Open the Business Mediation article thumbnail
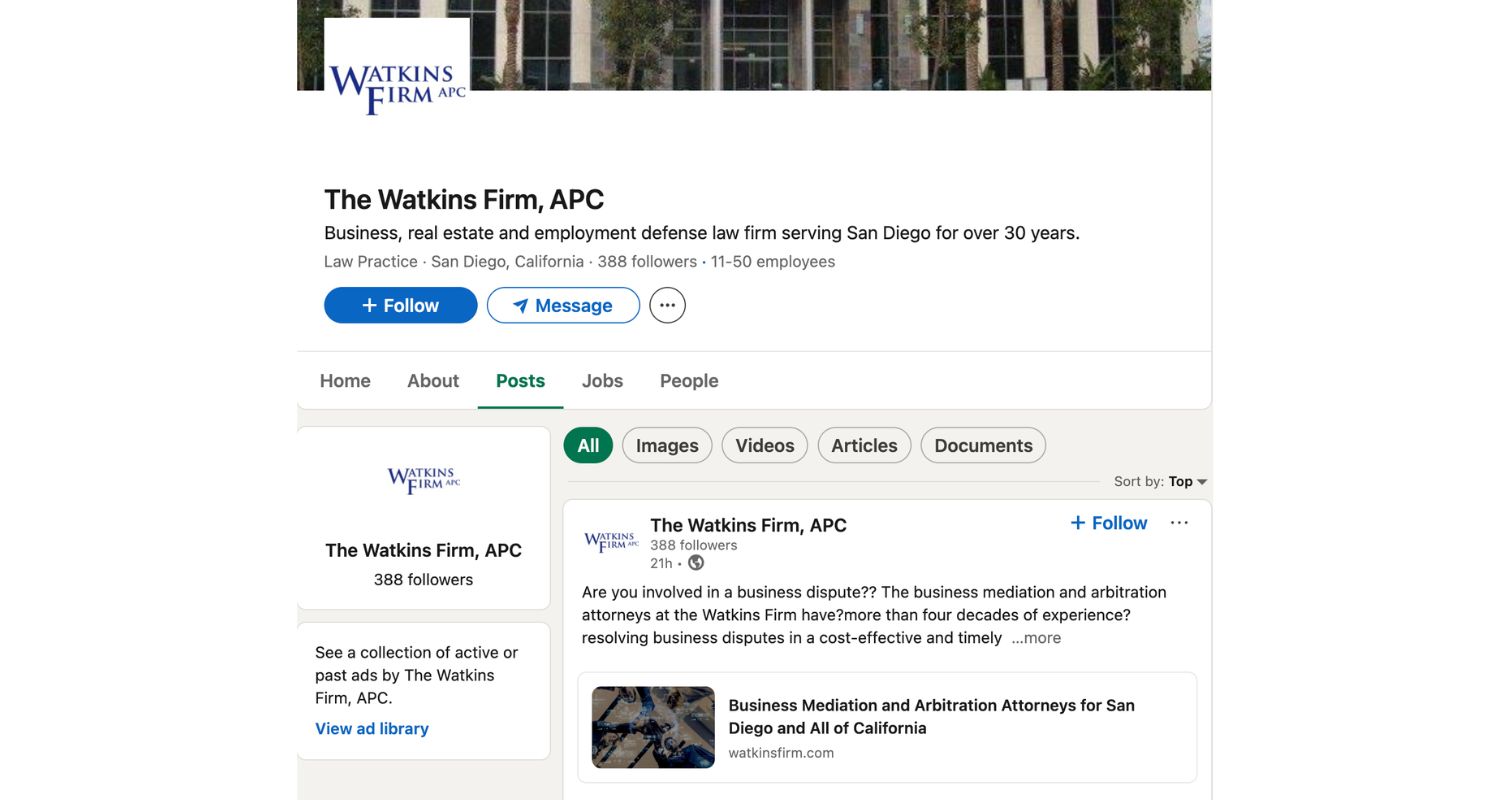The height and width of the screenshot is (800, 1500). [x=652, y=727]
